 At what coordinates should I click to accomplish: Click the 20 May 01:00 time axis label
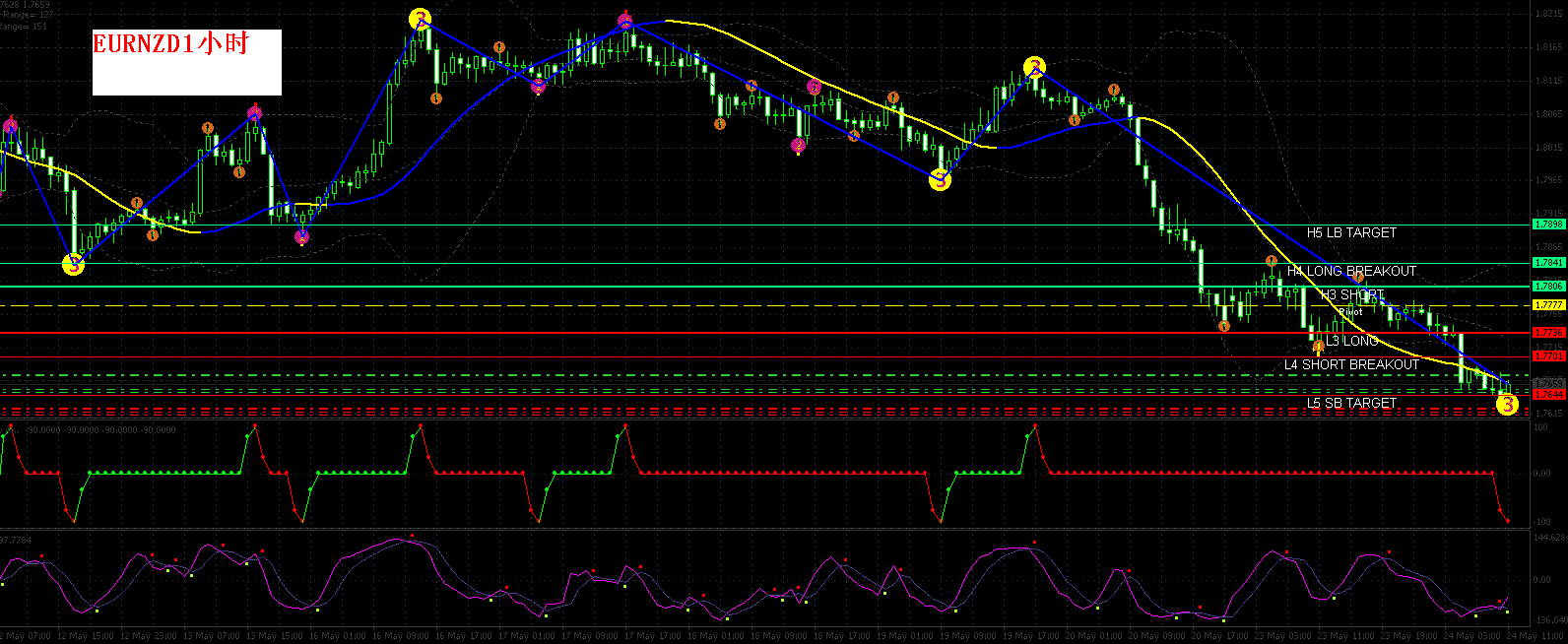pyautogui.click(x=1094, y=635)
